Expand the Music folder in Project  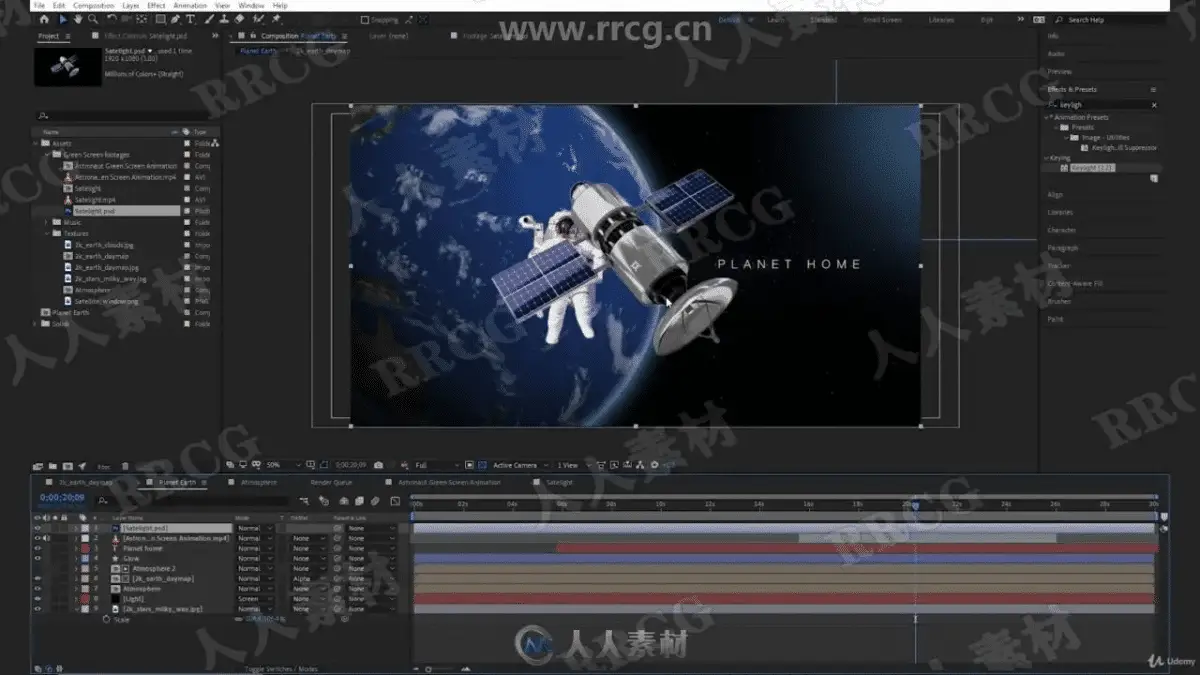click(47, 222)
